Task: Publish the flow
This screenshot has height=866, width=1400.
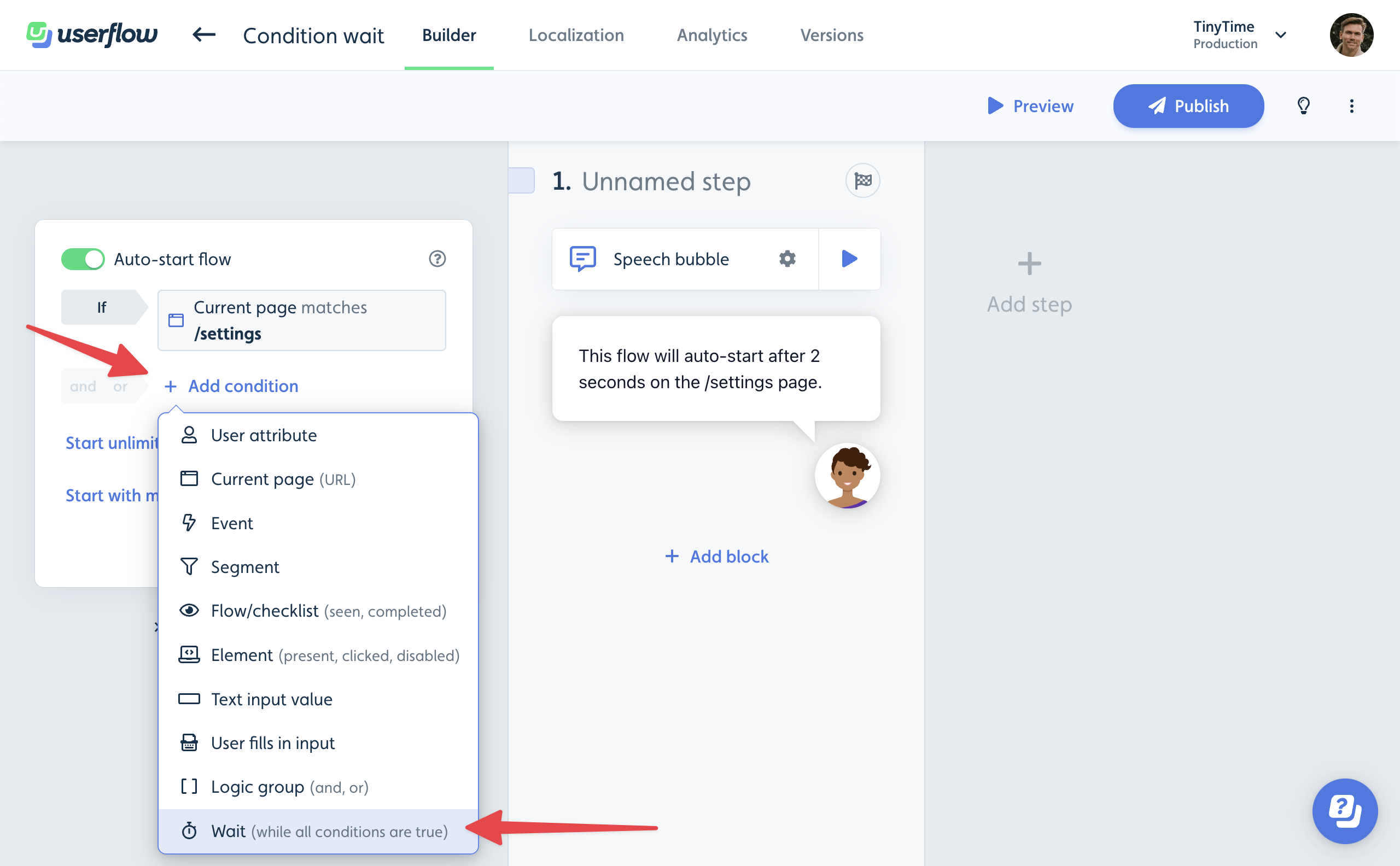Action: click(1188, 106)
